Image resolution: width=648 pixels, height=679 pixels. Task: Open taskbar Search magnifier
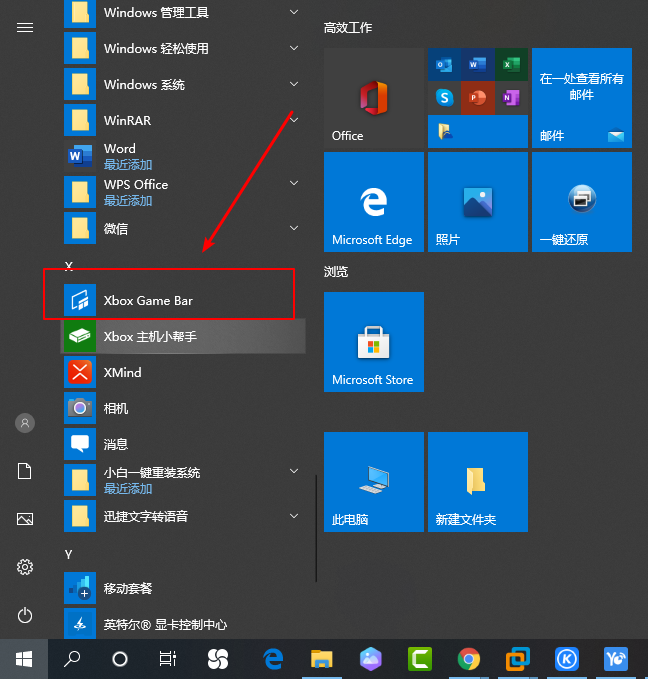(x=72, y=659)
